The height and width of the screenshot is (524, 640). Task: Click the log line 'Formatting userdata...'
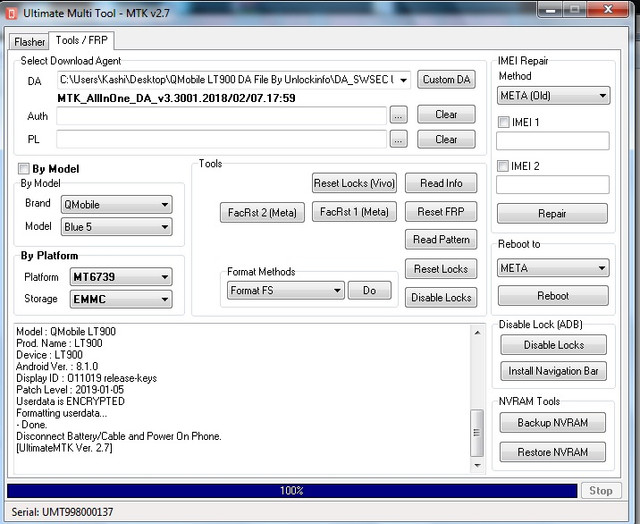[x=62, y=413]
